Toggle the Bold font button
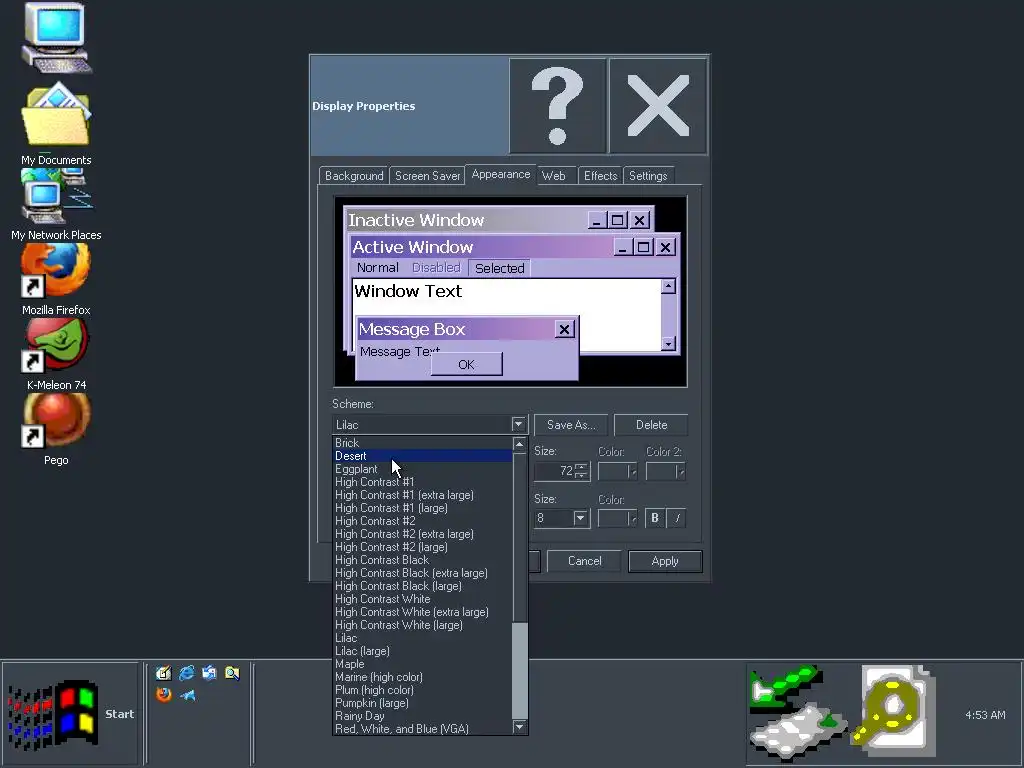1024x768 pixels. (x=655, y=519)
